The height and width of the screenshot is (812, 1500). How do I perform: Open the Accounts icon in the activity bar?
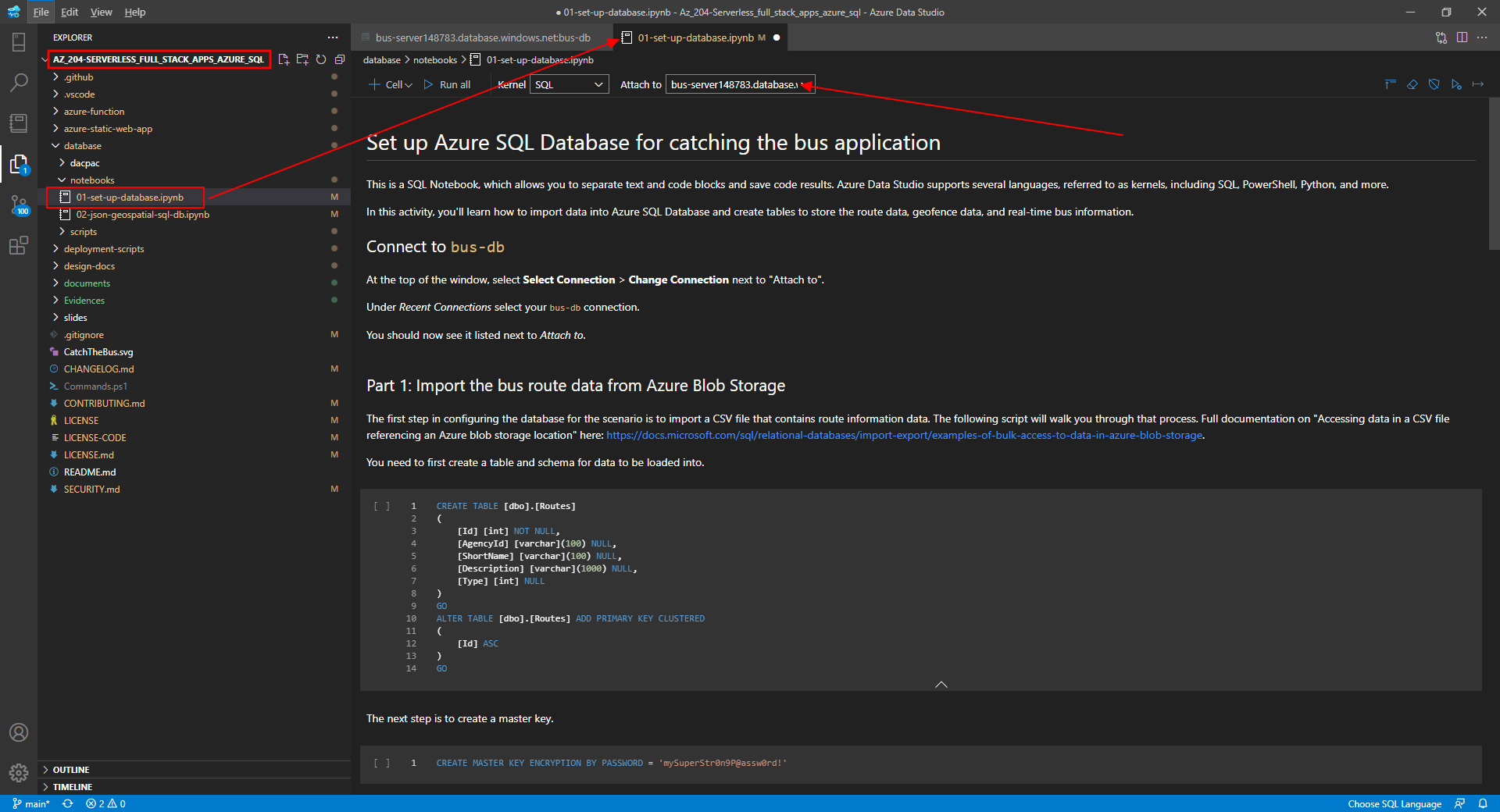19,732
